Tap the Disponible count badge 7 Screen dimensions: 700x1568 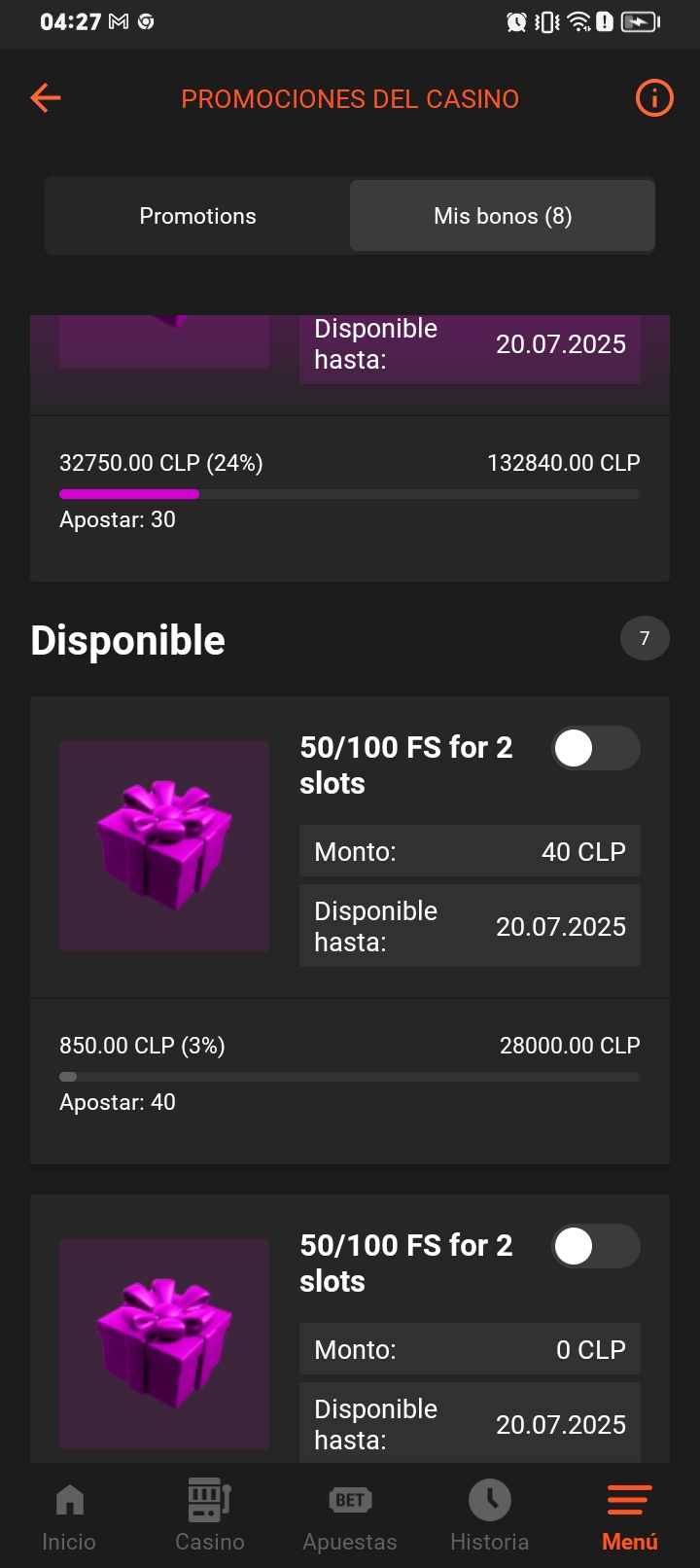[x=645, y=638]
